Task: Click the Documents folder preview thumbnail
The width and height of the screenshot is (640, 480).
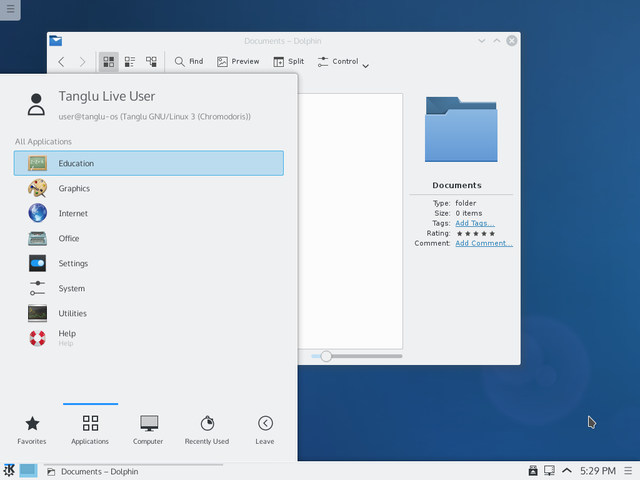Action: [x=461, y=129]
